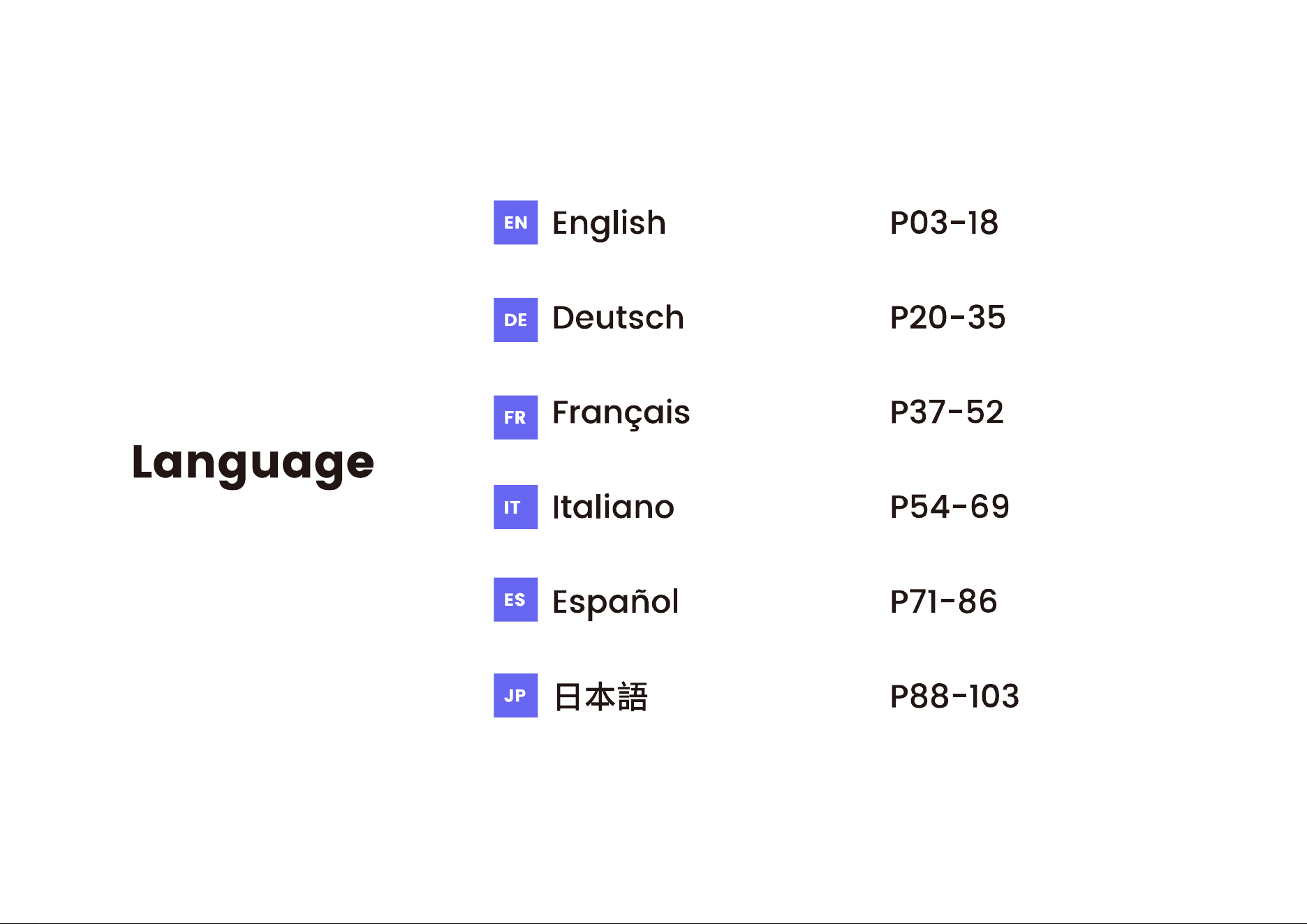Open the 日本語 language entry
Viewport: 1307px width, 924px height.
(600, 697)
